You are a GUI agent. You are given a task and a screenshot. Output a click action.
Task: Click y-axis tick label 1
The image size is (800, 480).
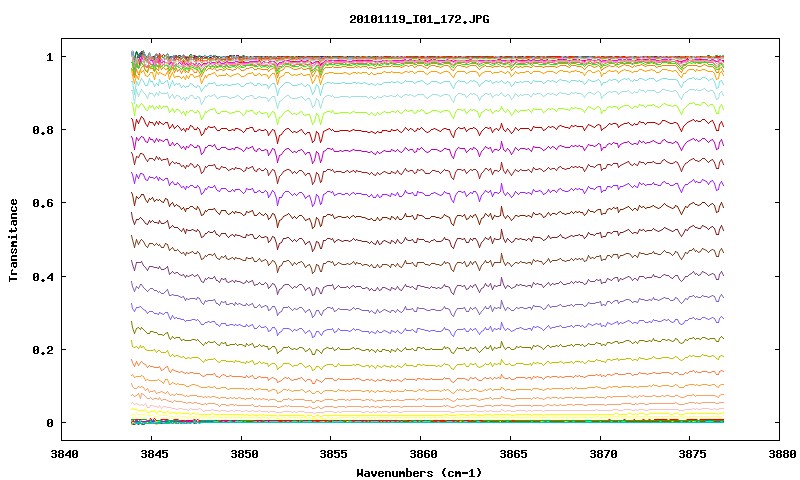49,57
